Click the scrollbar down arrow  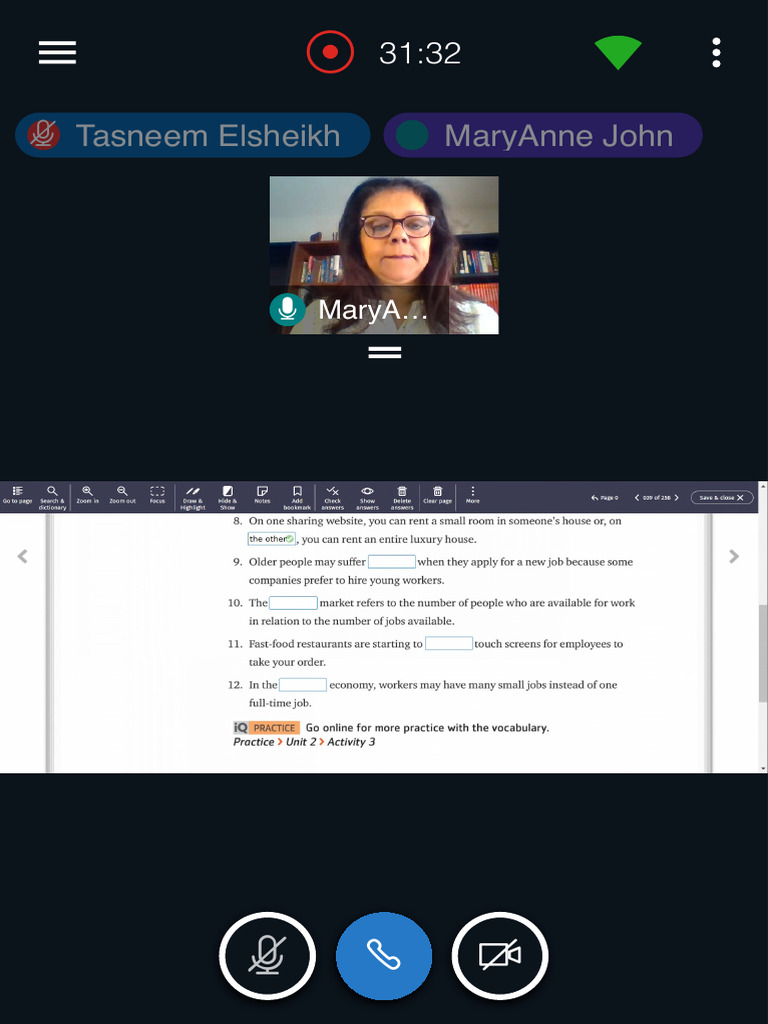763,769
